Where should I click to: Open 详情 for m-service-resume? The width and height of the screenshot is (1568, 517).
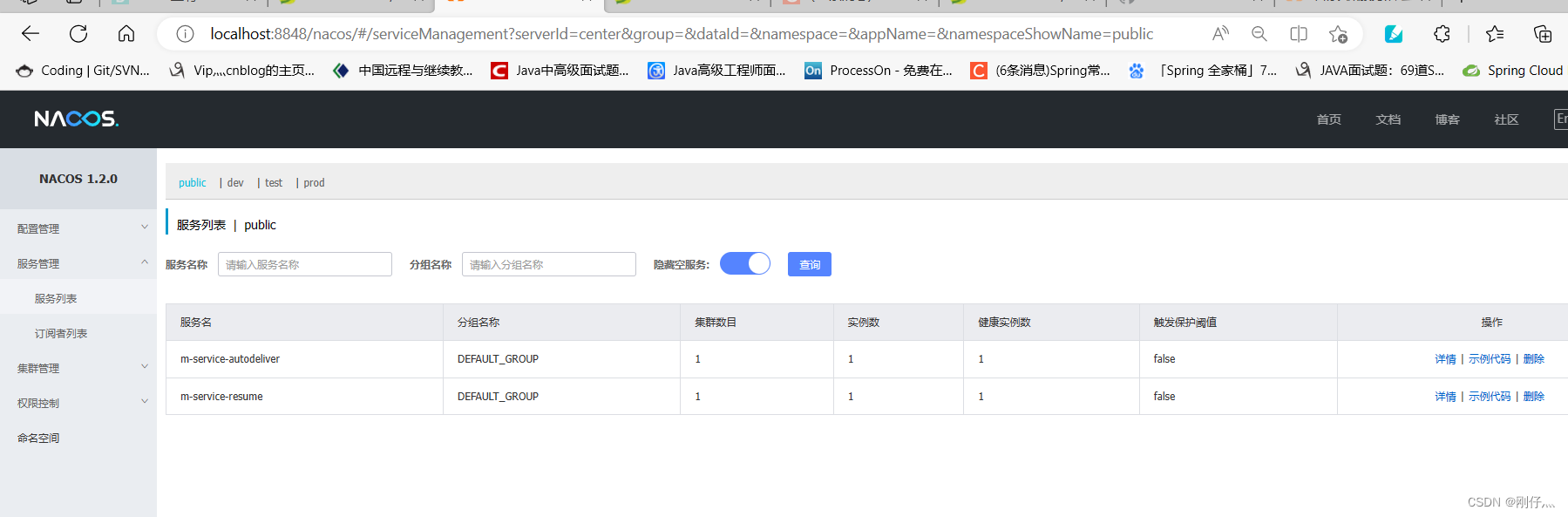1445,397
